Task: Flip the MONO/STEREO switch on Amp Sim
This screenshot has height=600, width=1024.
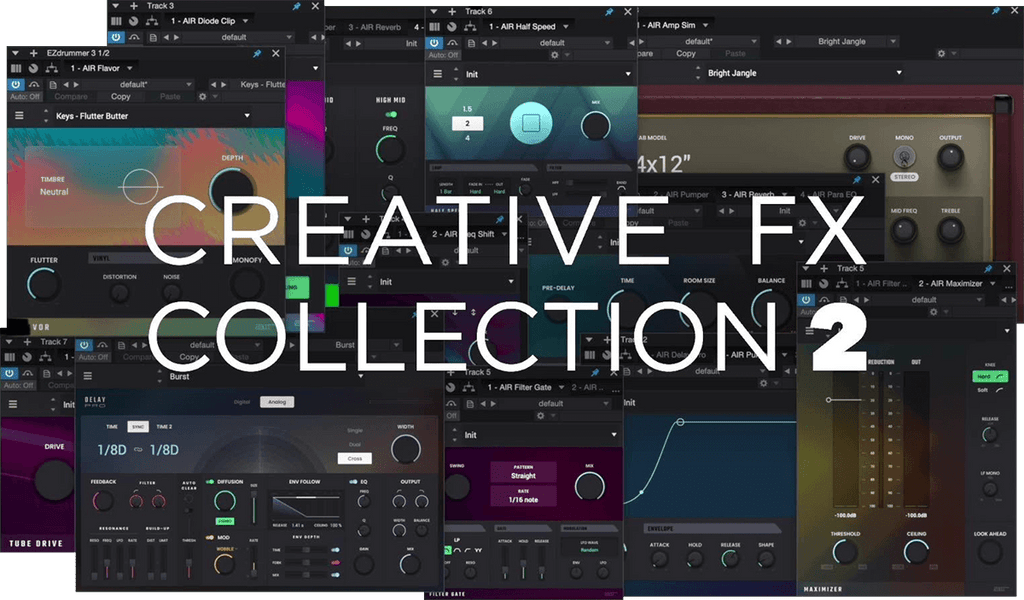Action: click(x=904, y=156)
